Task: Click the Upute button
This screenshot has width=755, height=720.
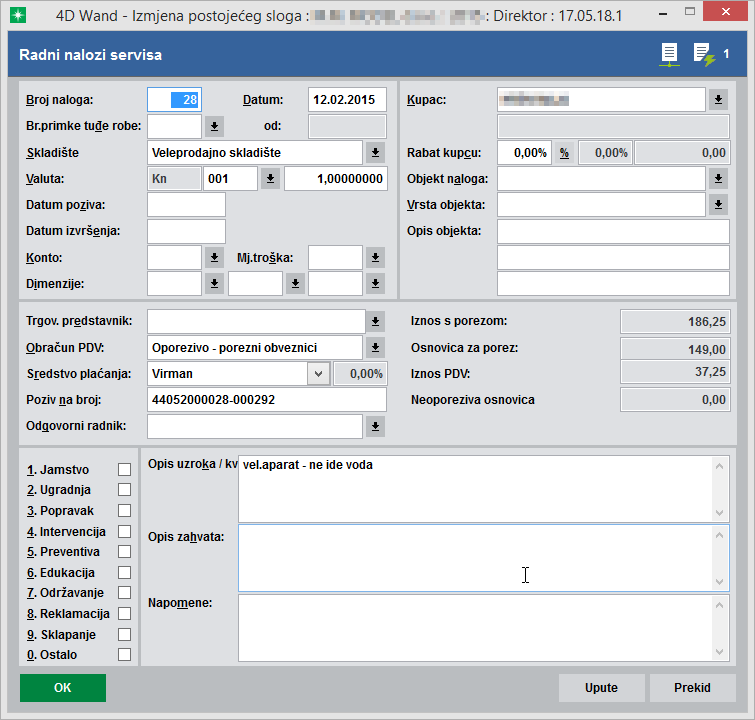Action: pyautogui.click(x=601, y=688)
